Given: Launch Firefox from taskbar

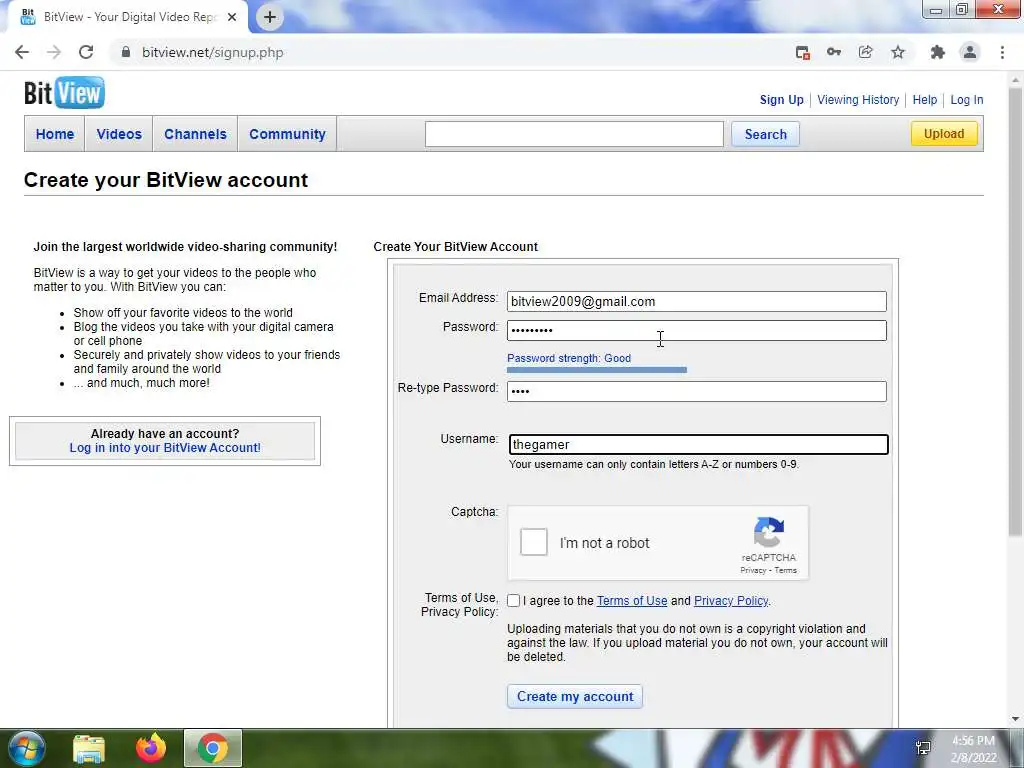Looking at the screenshot, I should pos(151,748).
